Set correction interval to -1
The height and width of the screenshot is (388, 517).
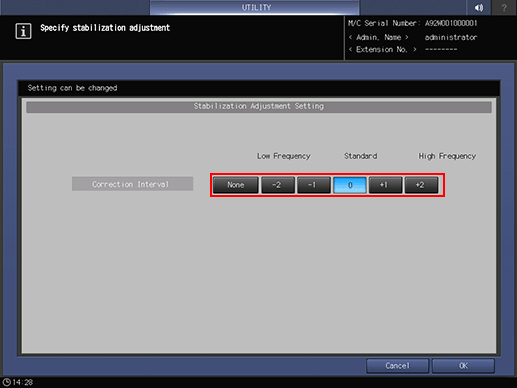point(313,185)
